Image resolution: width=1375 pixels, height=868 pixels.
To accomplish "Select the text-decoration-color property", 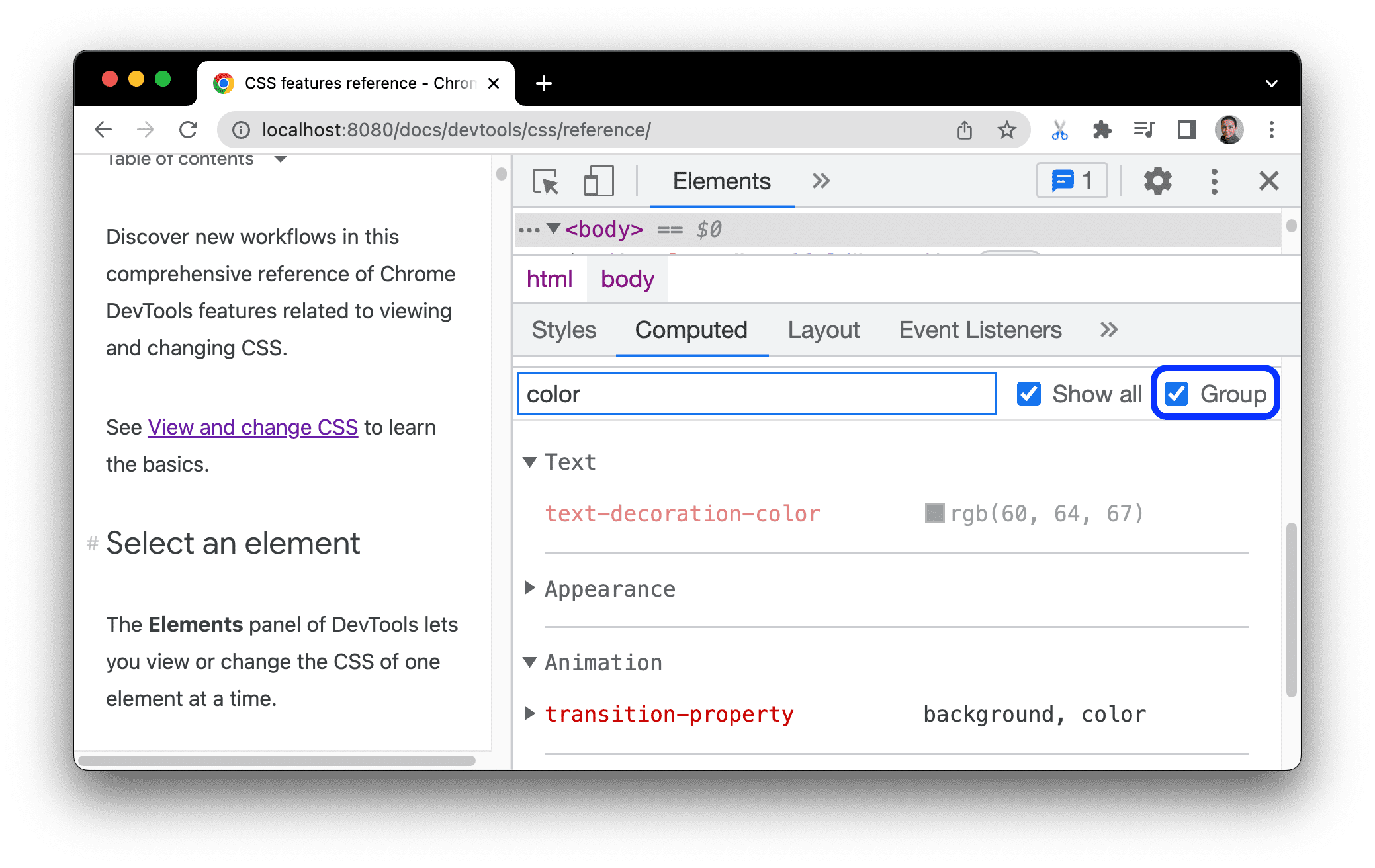I will 682,513.
